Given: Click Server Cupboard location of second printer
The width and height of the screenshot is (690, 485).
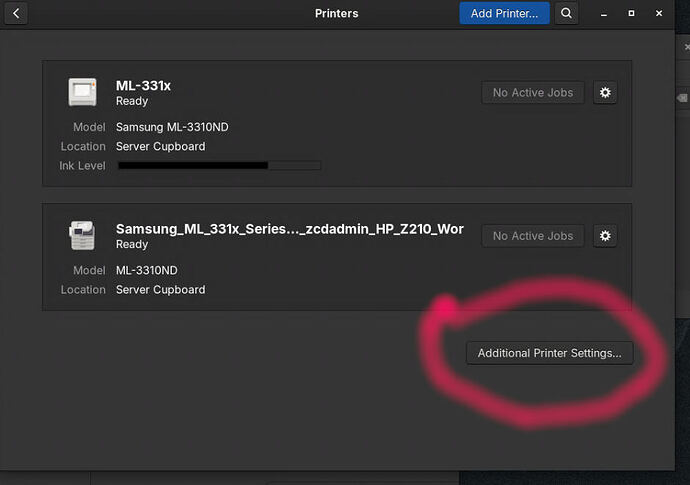Looking at the screenshot, I should (x=160, y=289).
